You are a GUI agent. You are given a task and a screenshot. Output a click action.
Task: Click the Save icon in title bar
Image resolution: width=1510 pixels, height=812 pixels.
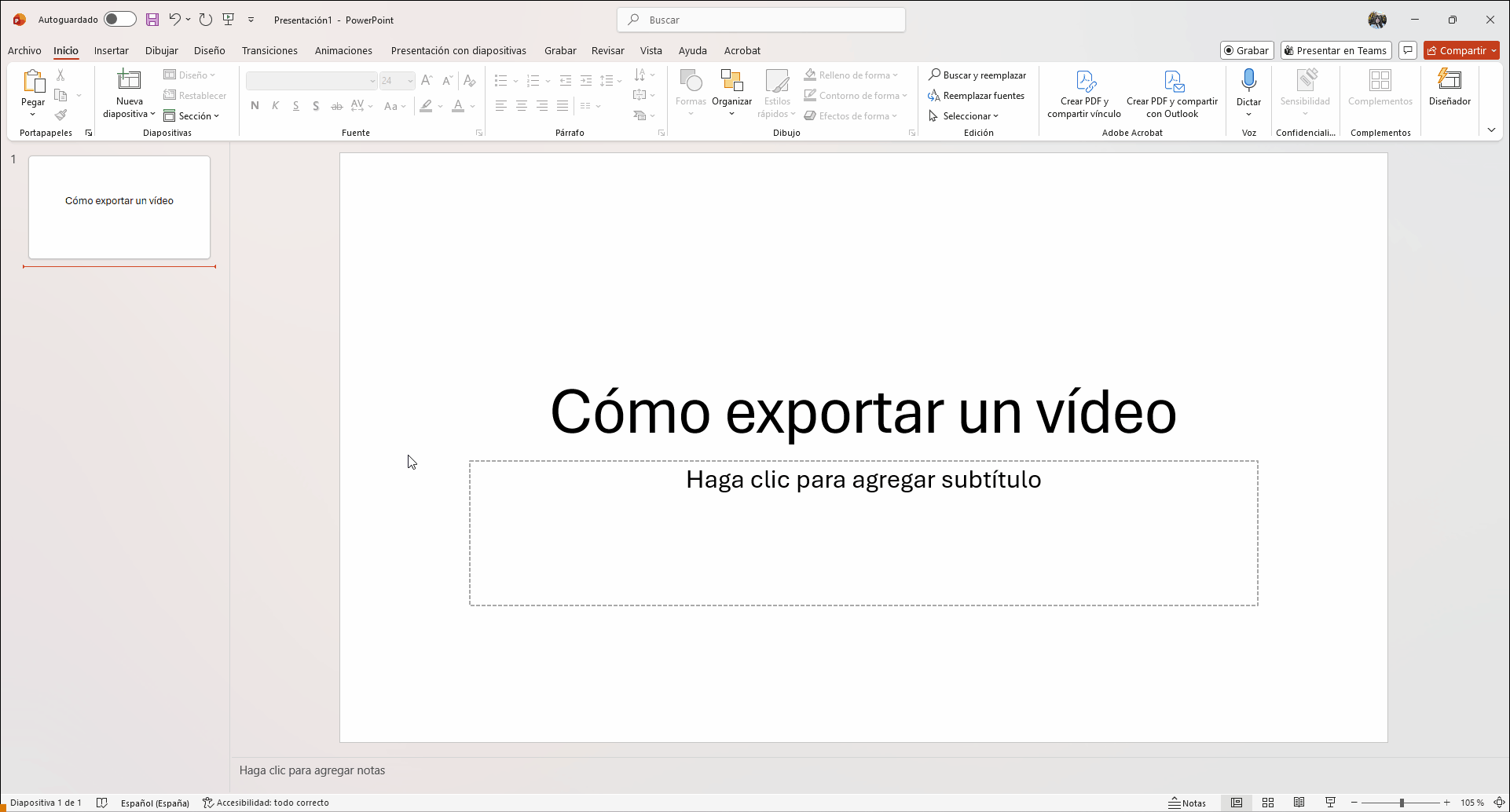(152, 20)
